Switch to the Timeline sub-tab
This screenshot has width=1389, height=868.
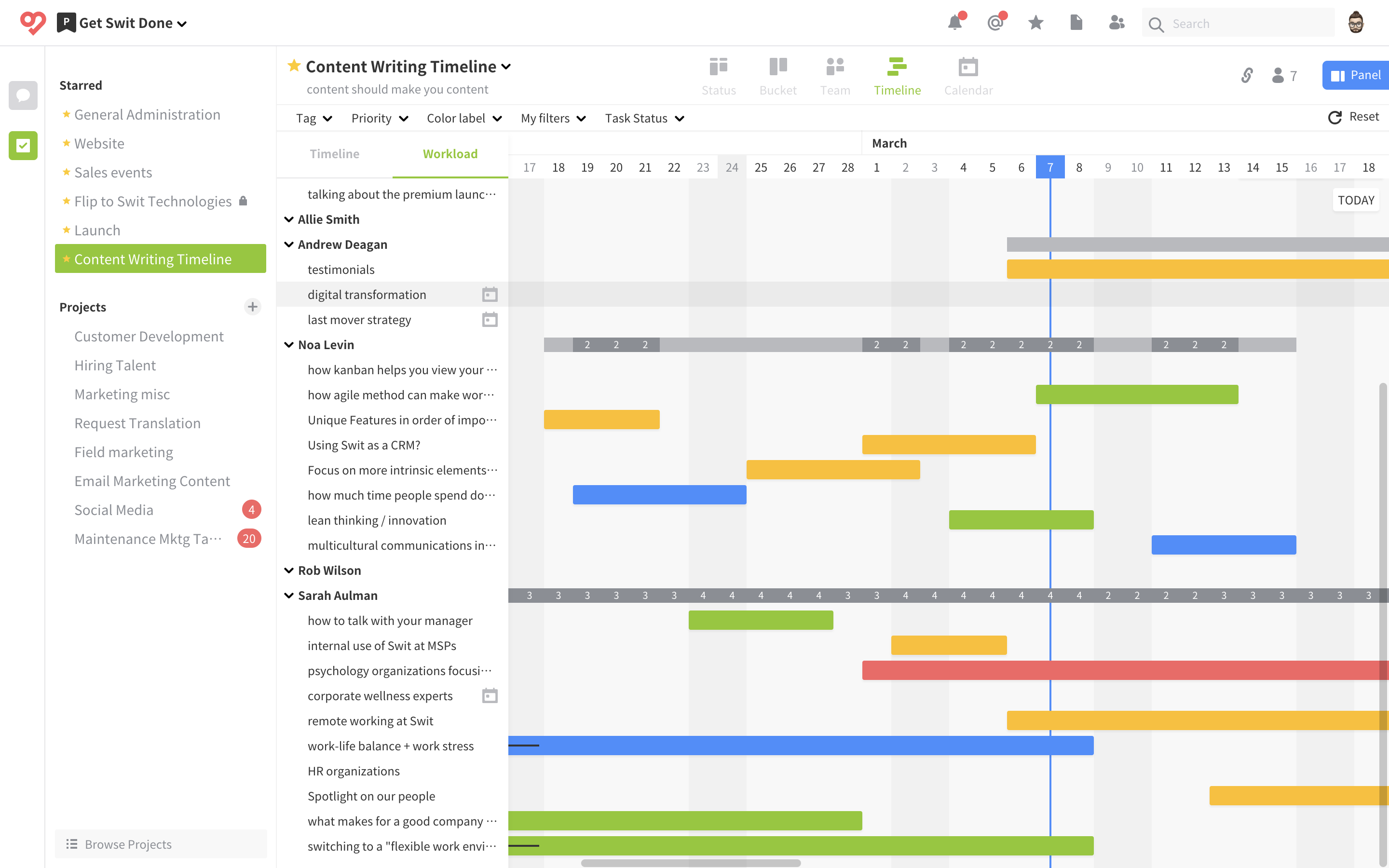tap(334, 154)
